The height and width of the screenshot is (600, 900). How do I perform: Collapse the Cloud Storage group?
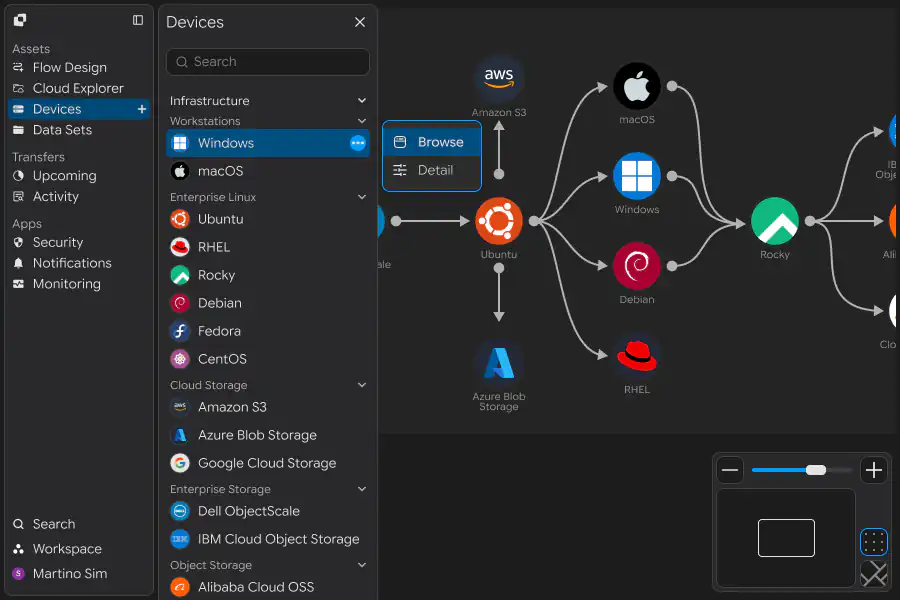(362, 385)
